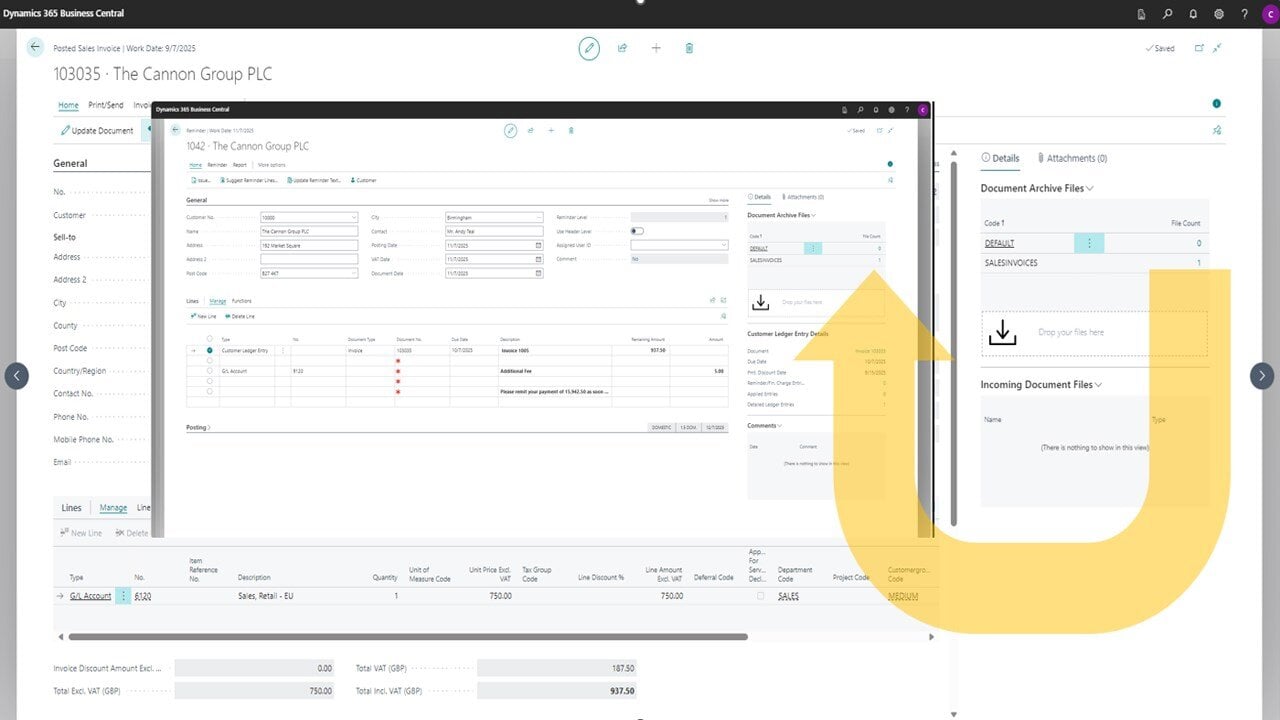
Task: Select the Details tab in right FactBox
Action: click(x=1000, y=158)
